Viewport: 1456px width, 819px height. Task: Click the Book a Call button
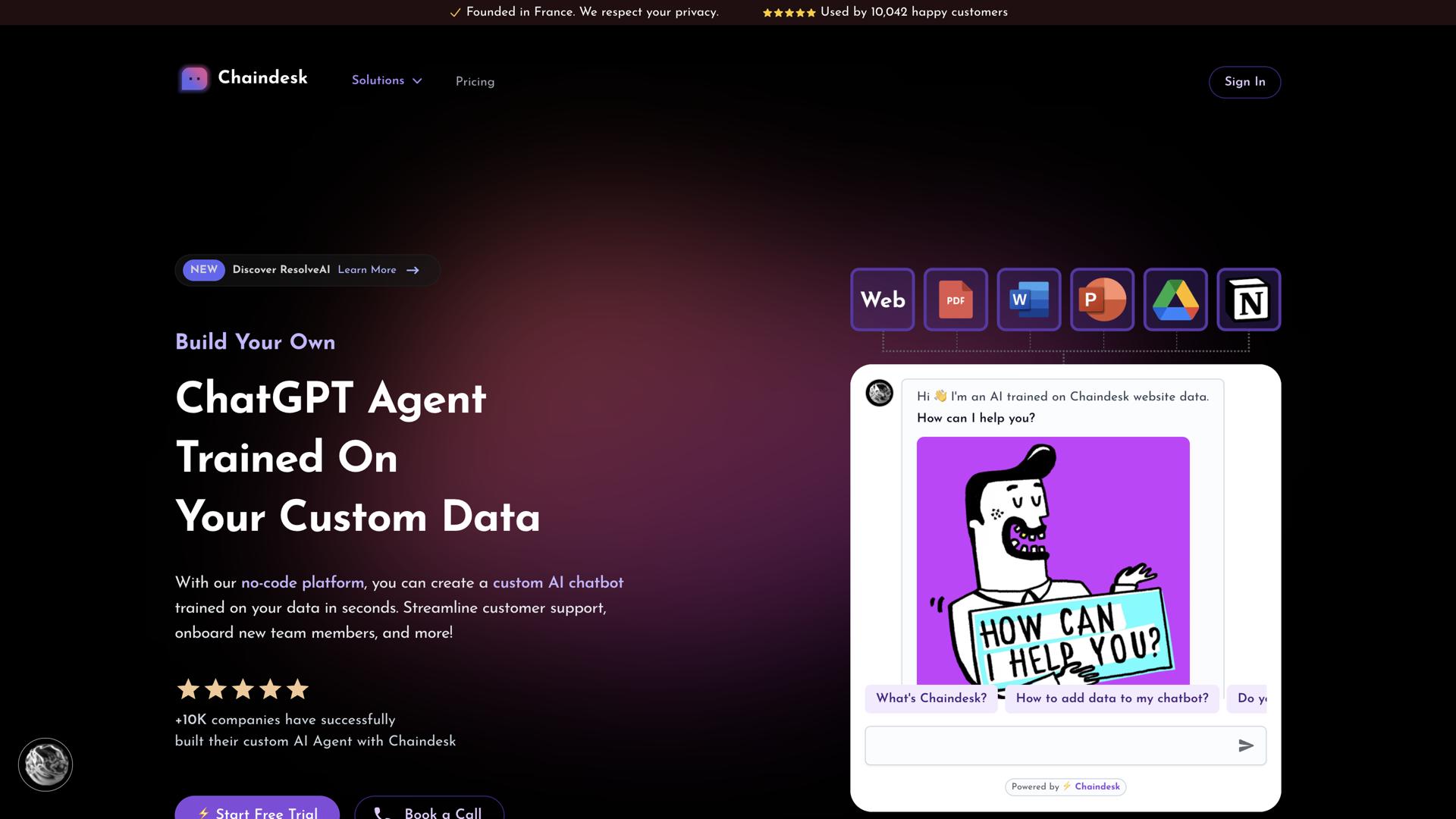[x=428, y=813]
